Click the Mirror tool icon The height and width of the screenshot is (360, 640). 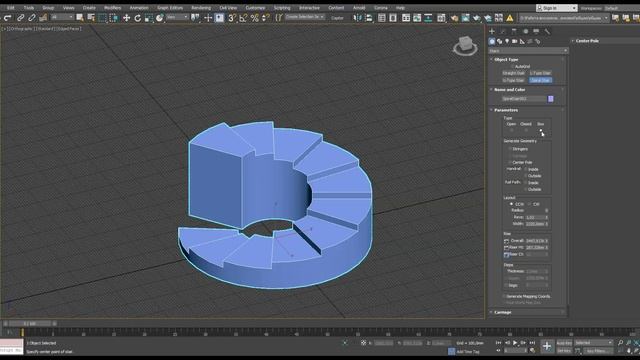pyautogui.click(x=358, y=18)
